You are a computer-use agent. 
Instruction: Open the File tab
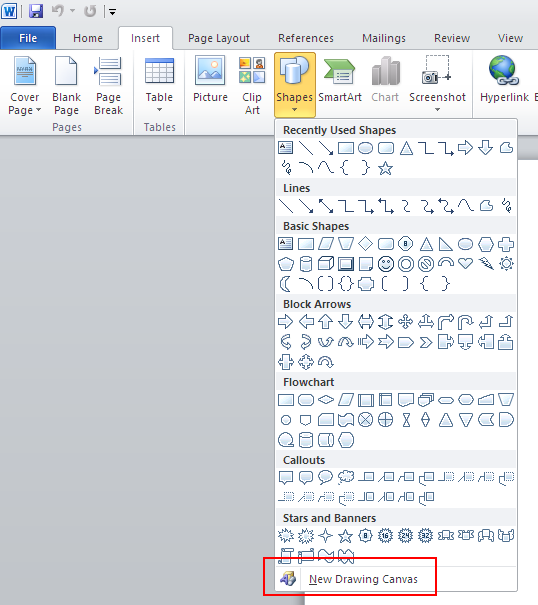click(x=28, y=38)
